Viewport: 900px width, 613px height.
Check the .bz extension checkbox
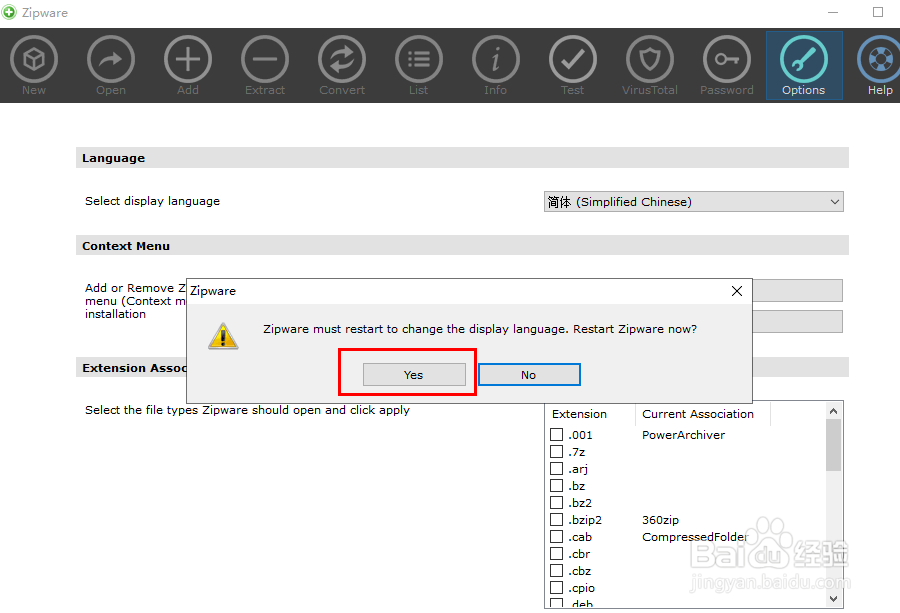556,486
